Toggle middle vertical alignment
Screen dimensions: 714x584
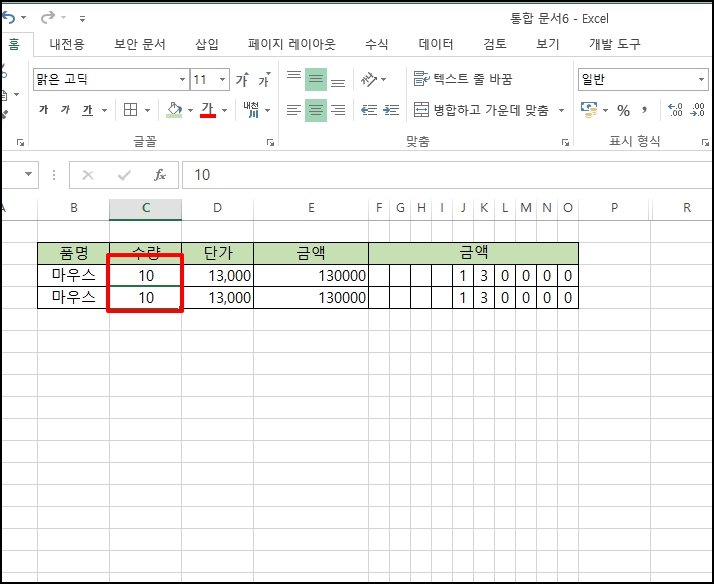(316, 79)
